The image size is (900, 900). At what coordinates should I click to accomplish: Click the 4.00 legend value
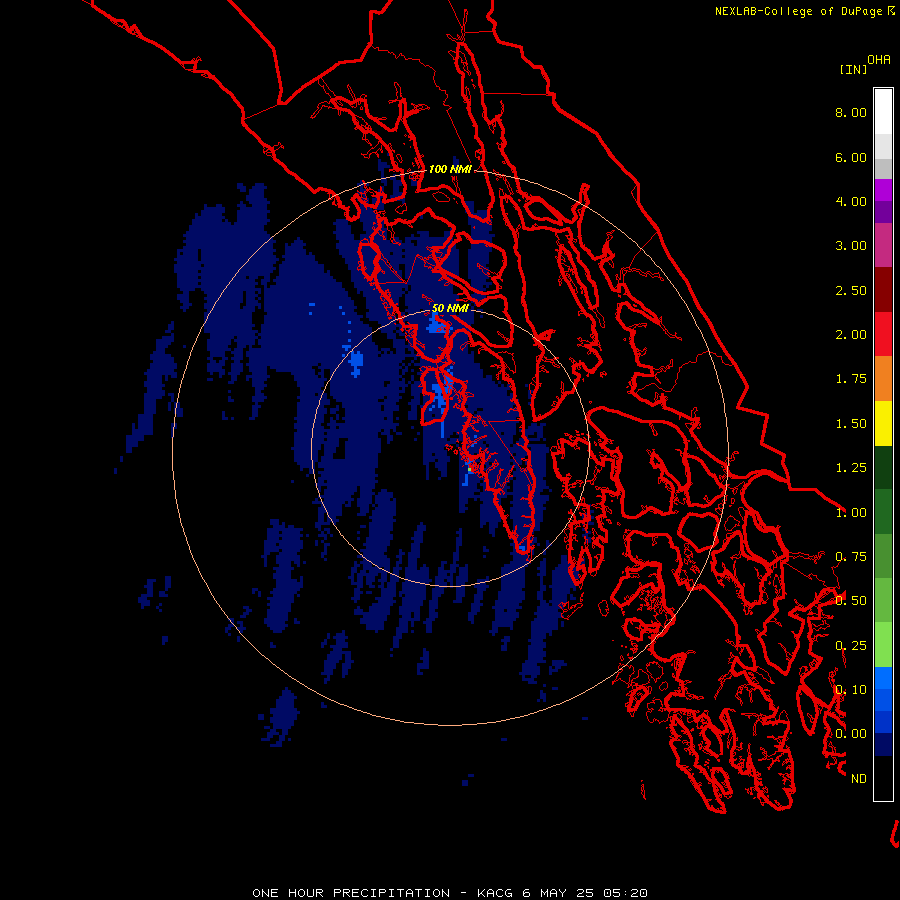pyautogui.click(x=851, y=201)
